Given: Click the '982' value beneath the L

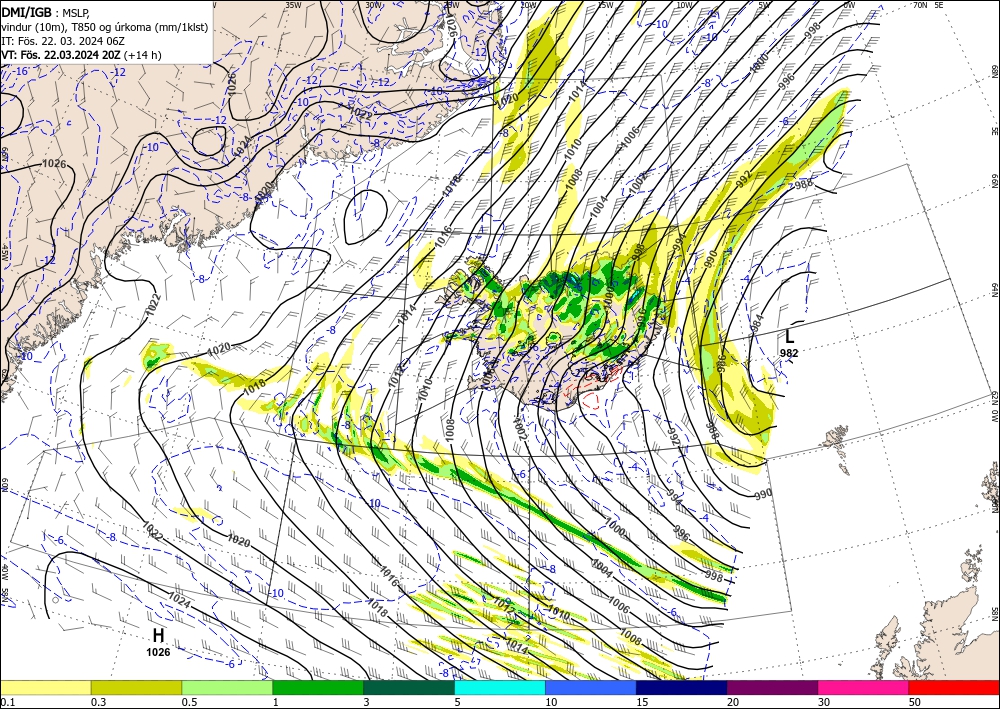Looking at the screenshot, I should click(x=789, y=353).
